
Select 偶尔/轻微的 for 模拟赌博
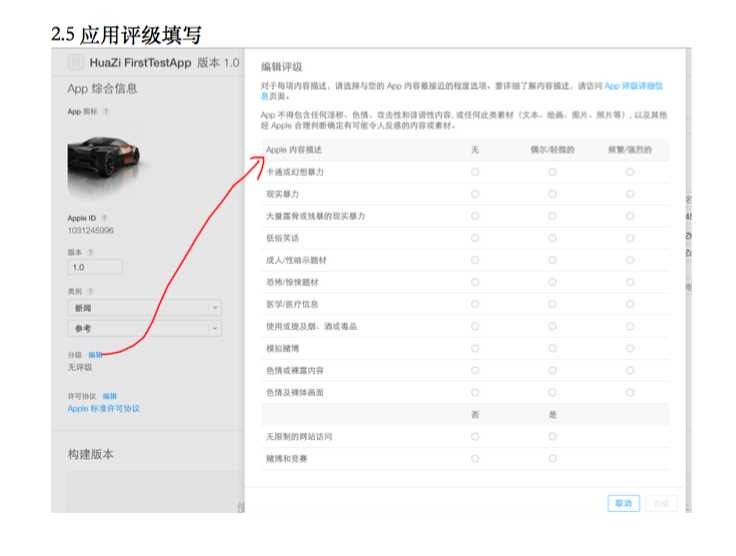point(552,349)
